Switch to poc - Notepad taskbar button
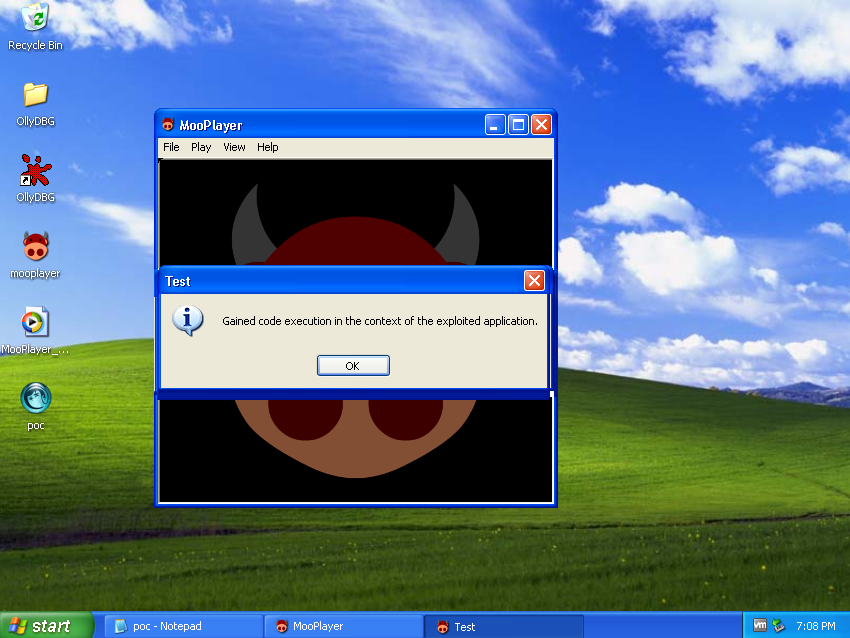This screenshot has height=638, width=850. click(183, 626)
